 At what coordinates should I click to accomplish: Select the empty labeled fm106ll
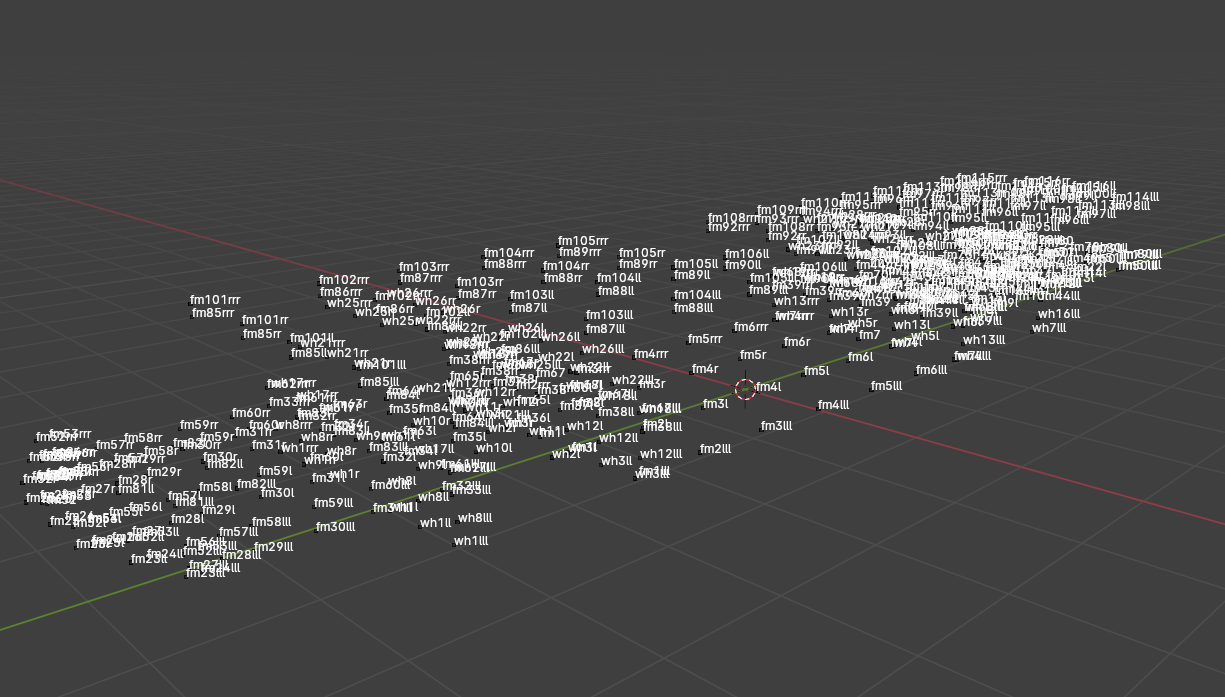[x=748, y=254]
